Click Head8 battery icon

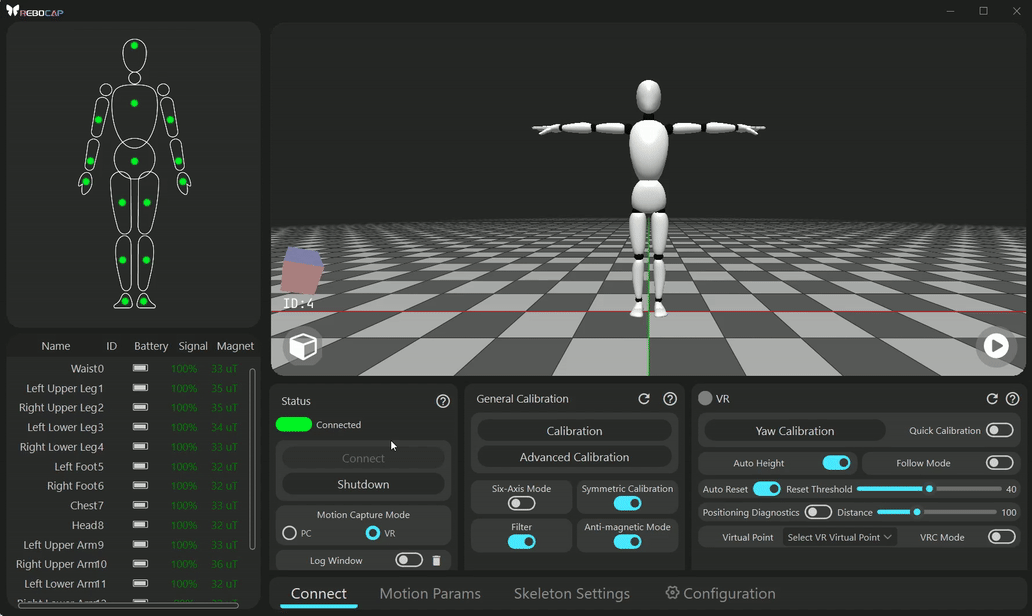click(x=140, y=525)
